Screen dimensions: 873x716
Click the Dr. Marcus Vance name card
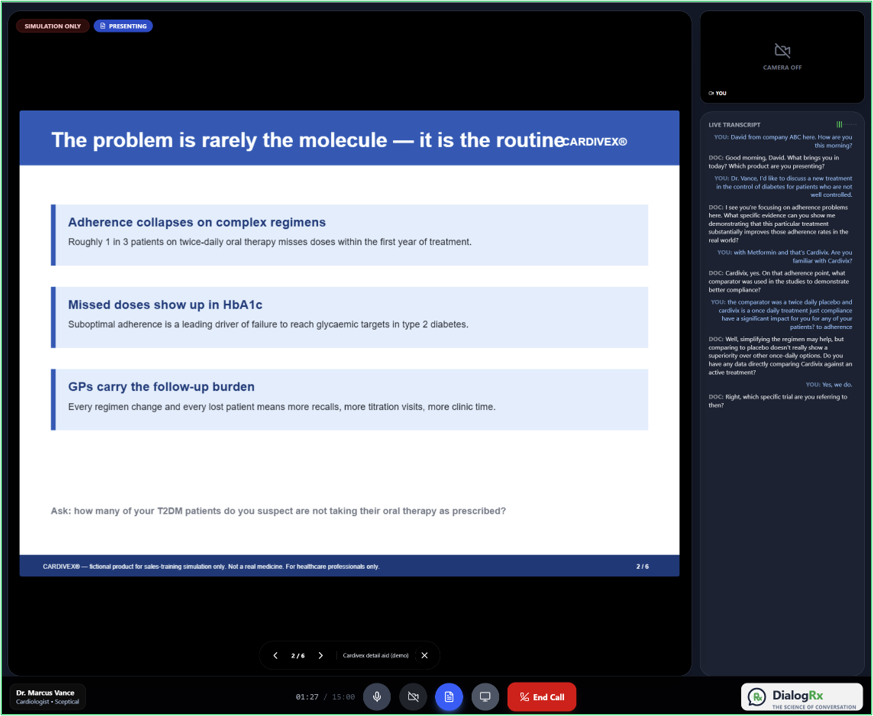[x=48, y=697]
